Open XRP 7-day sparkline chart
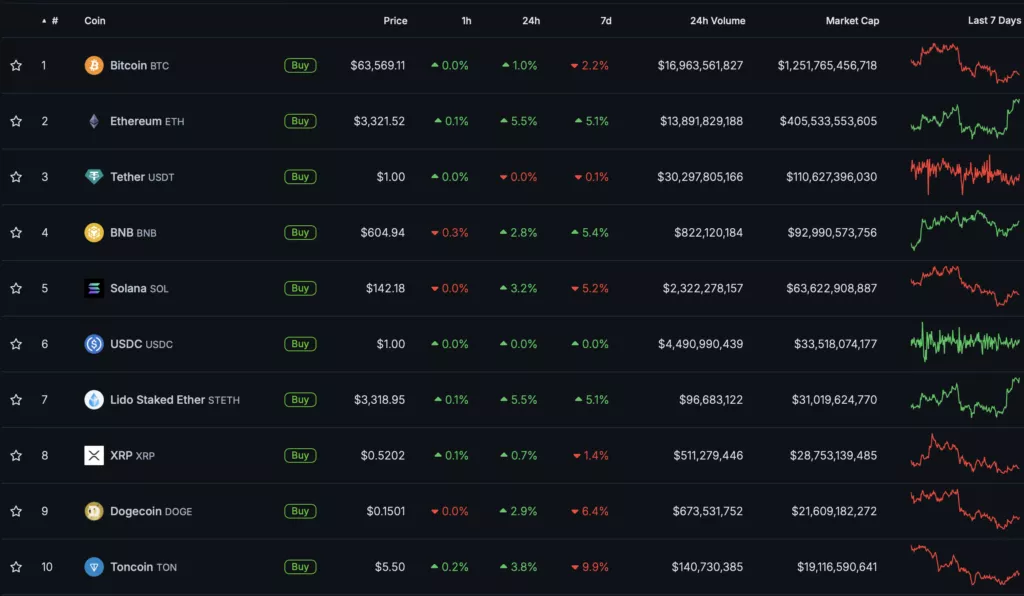This screenshot has width=1024, height=596. [x=965, y=453]
